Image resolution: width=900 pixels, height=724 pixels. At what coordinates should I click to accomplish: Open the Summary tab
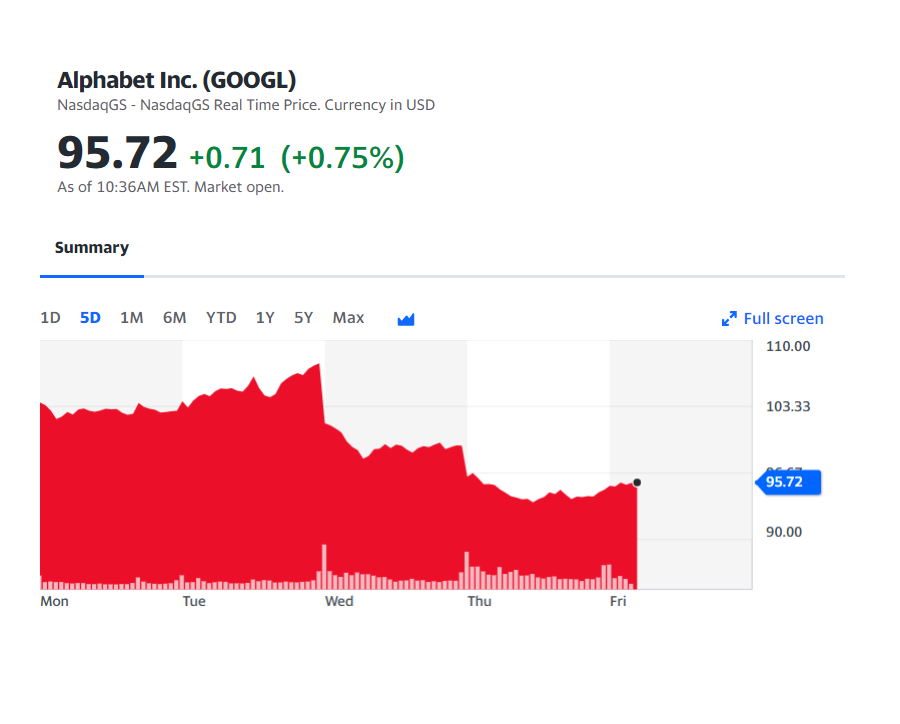(x=92, y=247)
